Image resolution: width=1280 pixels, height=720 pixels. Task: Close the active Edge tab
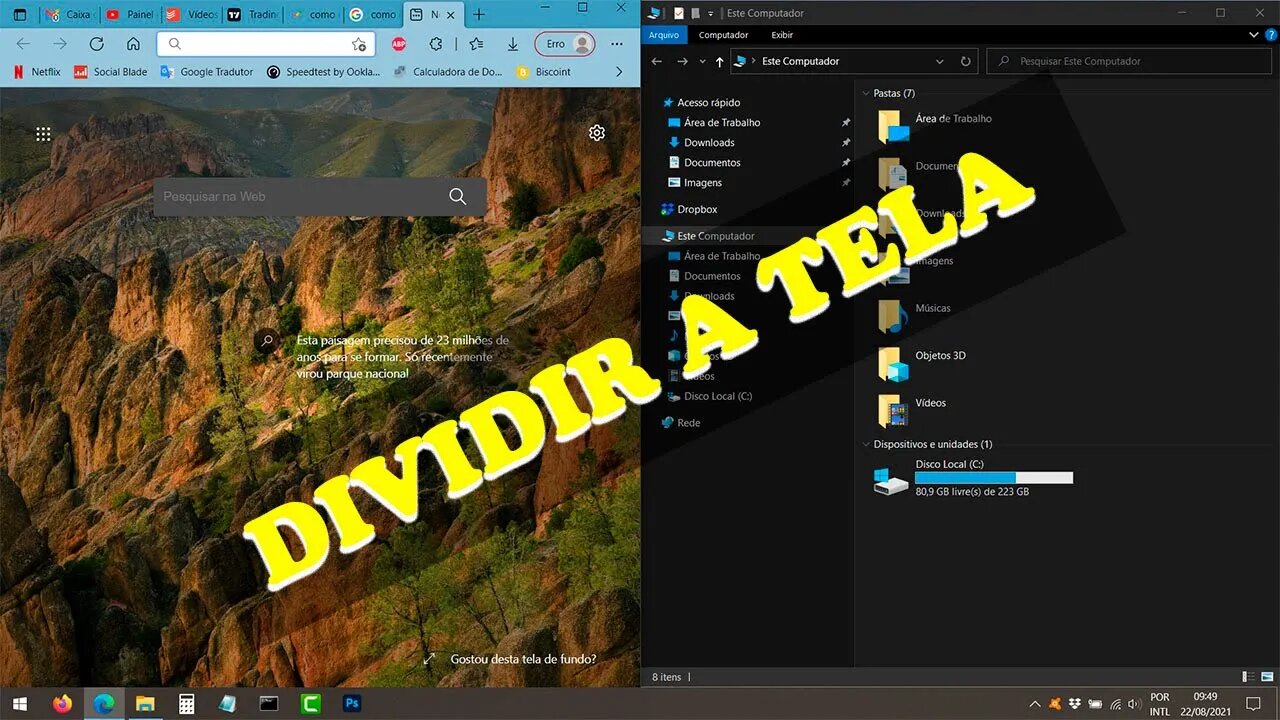click(451, 15)
